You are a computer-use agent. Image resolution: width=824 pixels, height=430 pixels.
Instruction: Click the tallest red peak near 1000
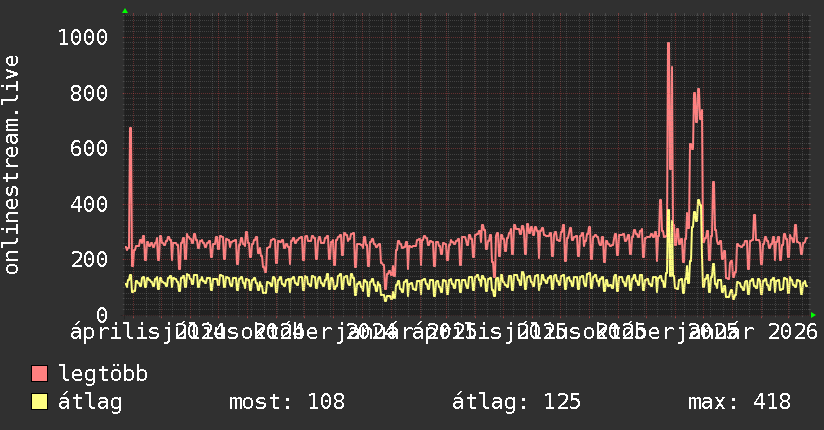point(668,44)
